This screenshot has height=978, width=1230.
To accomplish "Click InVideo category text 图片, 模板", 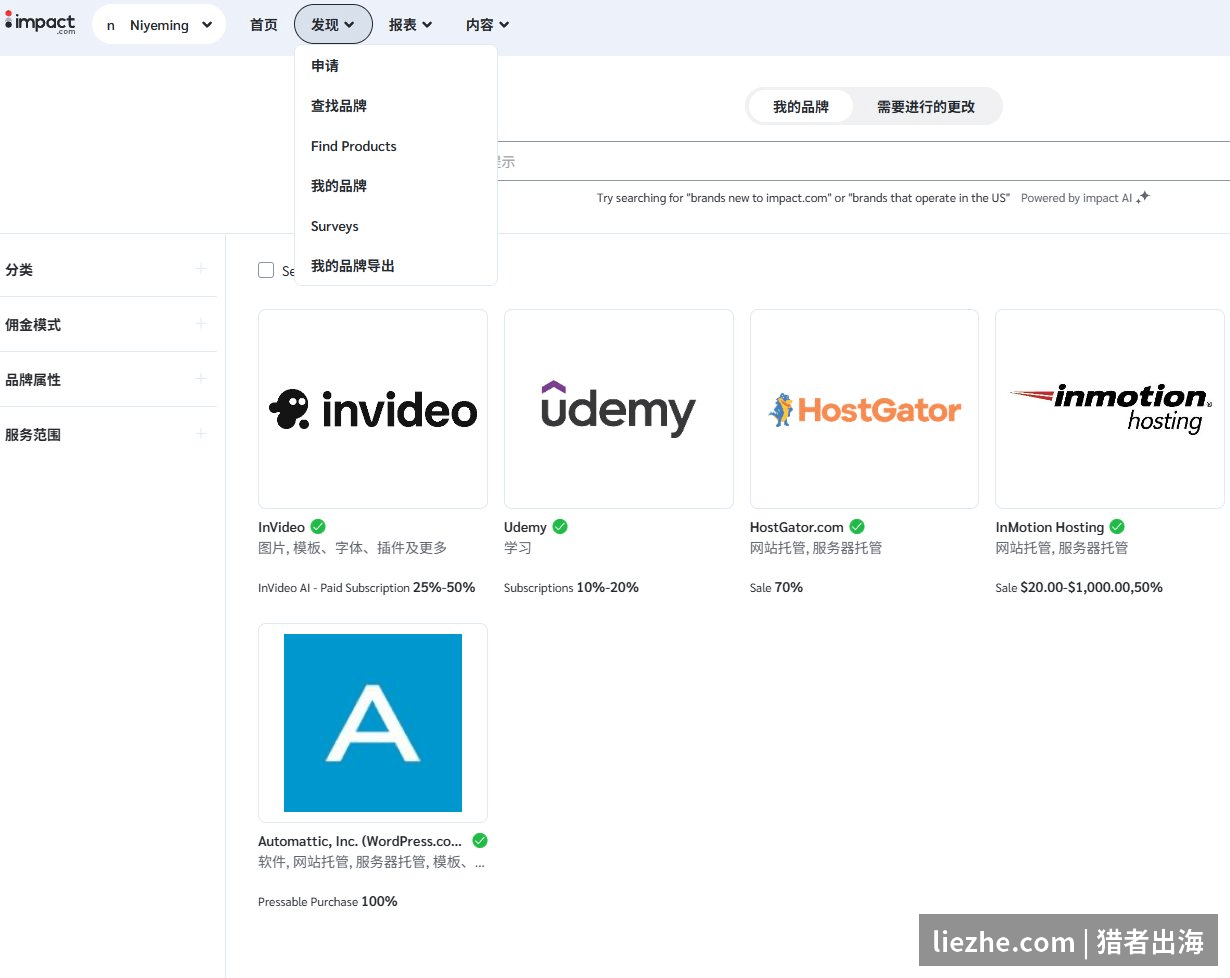I will click(x=353, y=548).
